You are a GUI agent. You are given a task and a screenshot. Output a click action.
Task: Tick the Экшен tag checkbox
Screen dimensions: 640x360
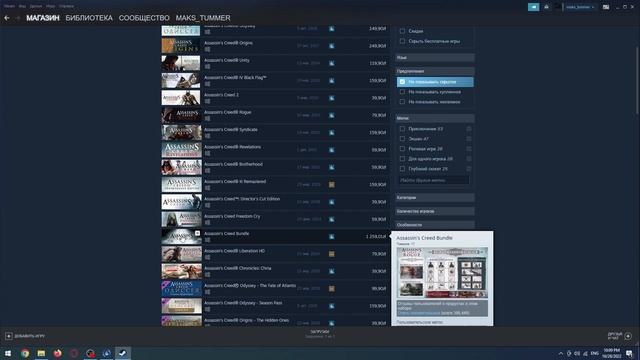coord(402,139)
